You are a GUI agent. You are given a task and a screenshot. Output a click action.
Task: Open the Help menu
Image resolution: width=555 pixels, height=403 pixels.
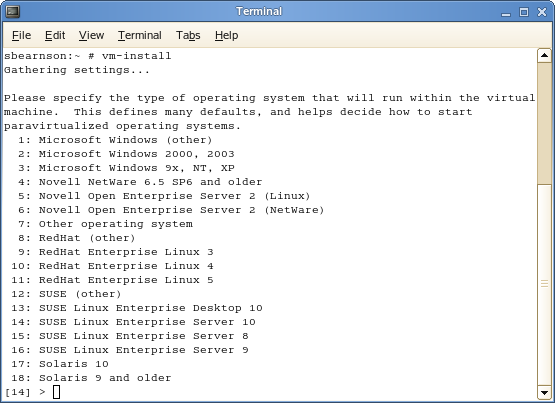click(x=226, y=35)
